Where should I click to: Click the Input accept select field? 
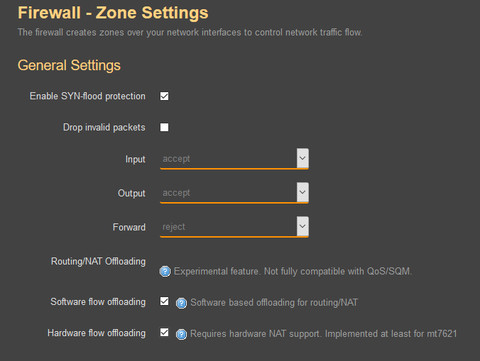pyautogui.click(x=234, y=159)
